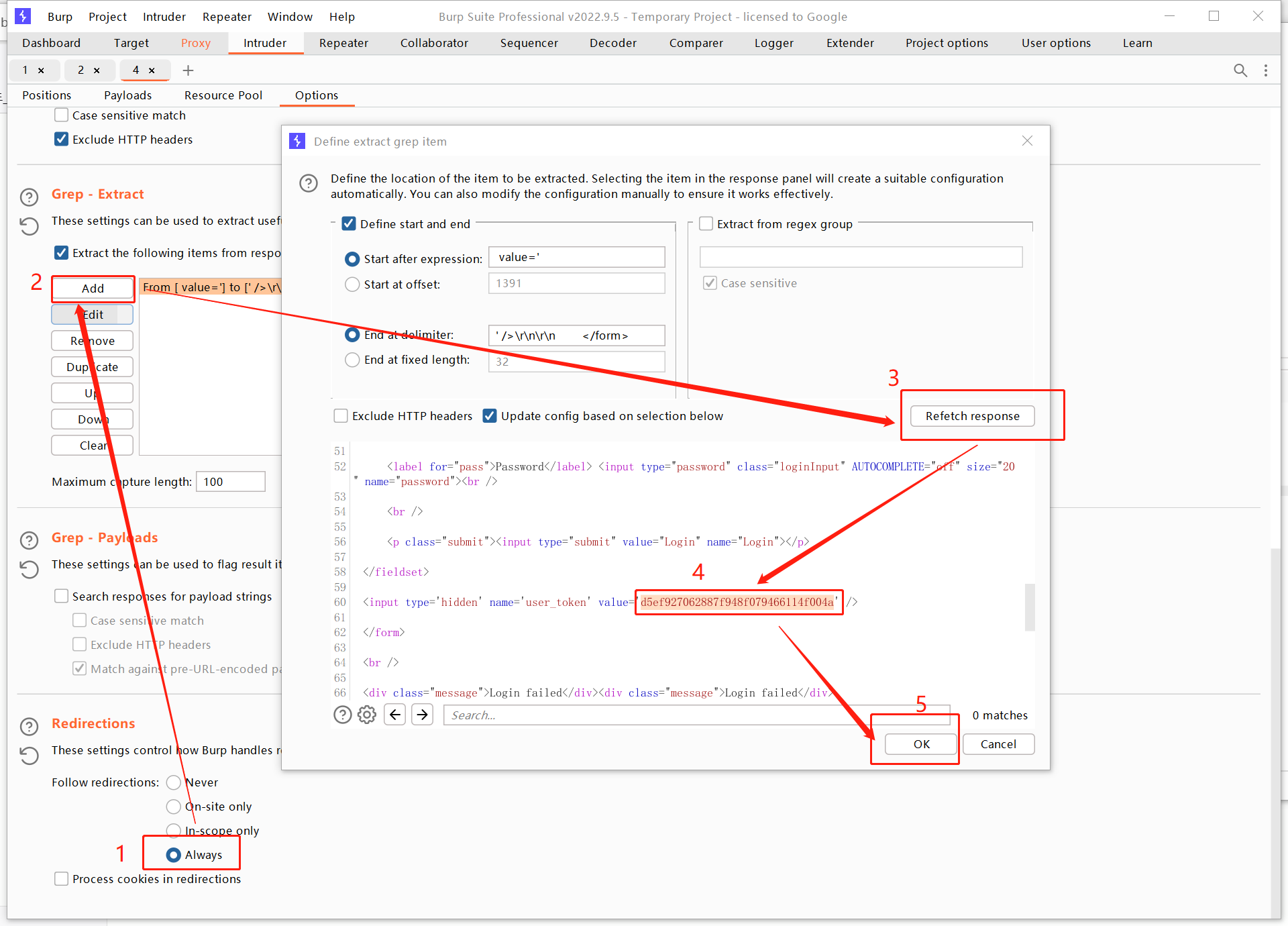
Task: Click Refetch response button
Action: pos(972,416)
